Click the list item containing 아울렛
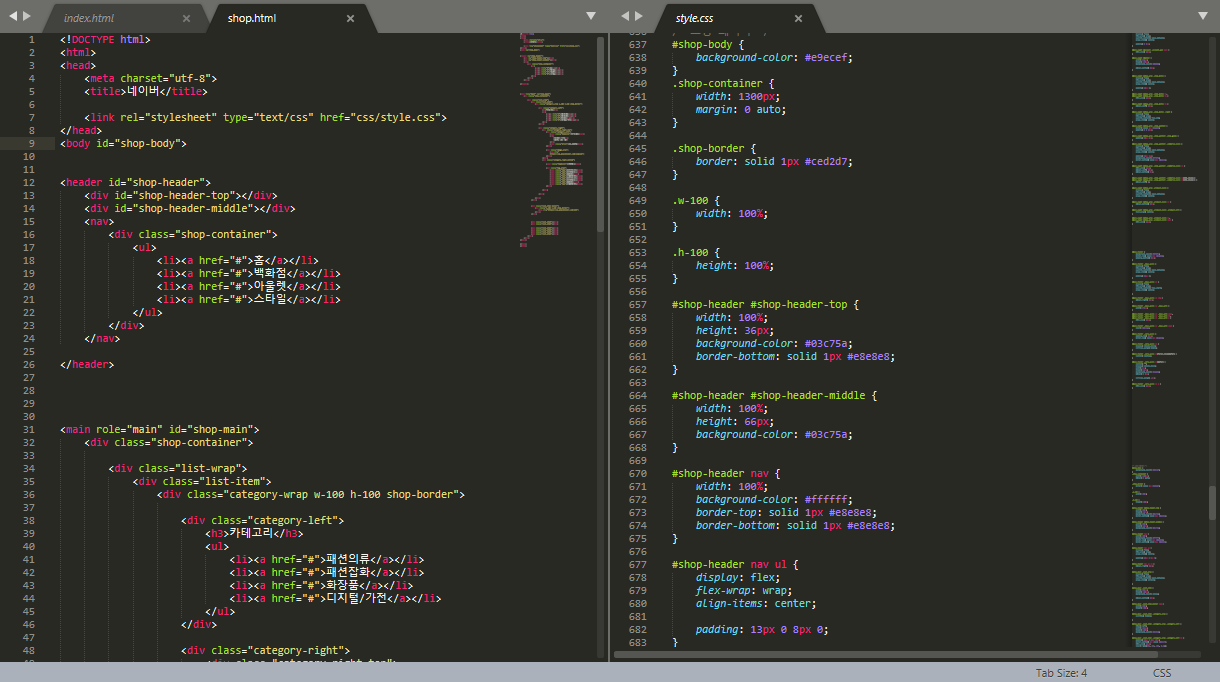1220x682 pixels. tap(248, 286)
